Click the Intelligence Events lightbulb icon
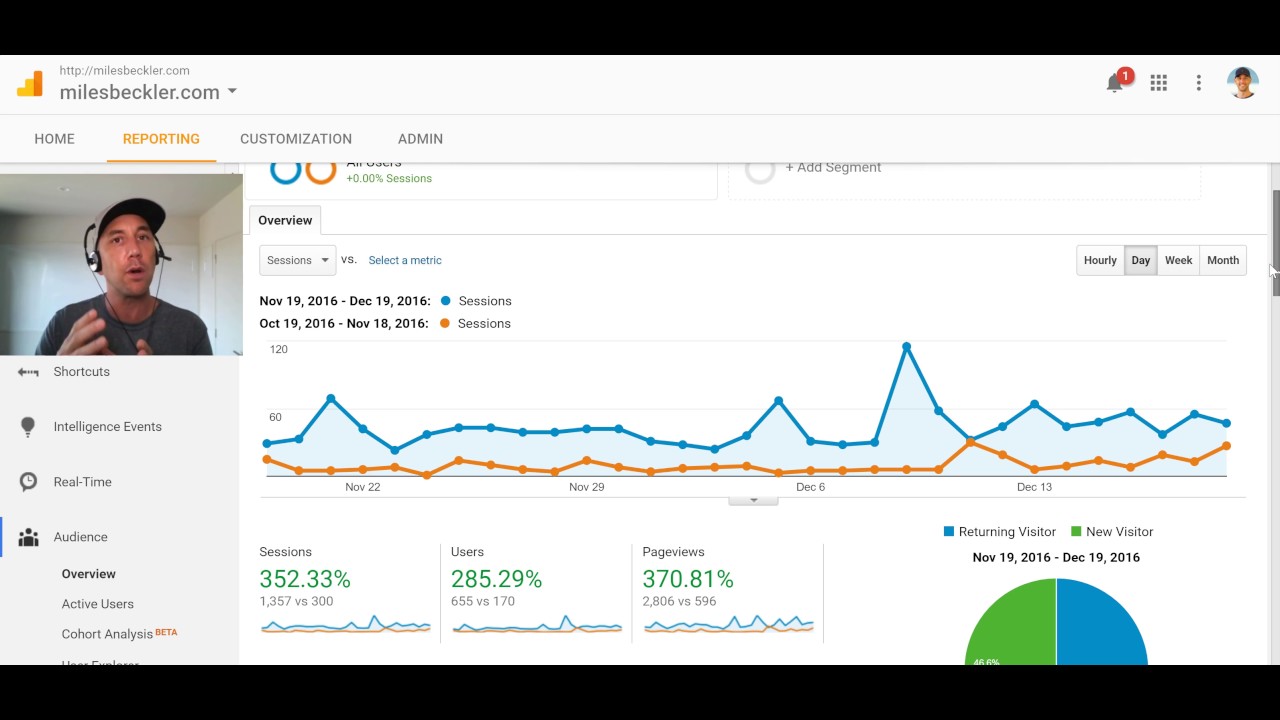The width and height of the screenshot is (1280, 720). (x=28, y=427)
